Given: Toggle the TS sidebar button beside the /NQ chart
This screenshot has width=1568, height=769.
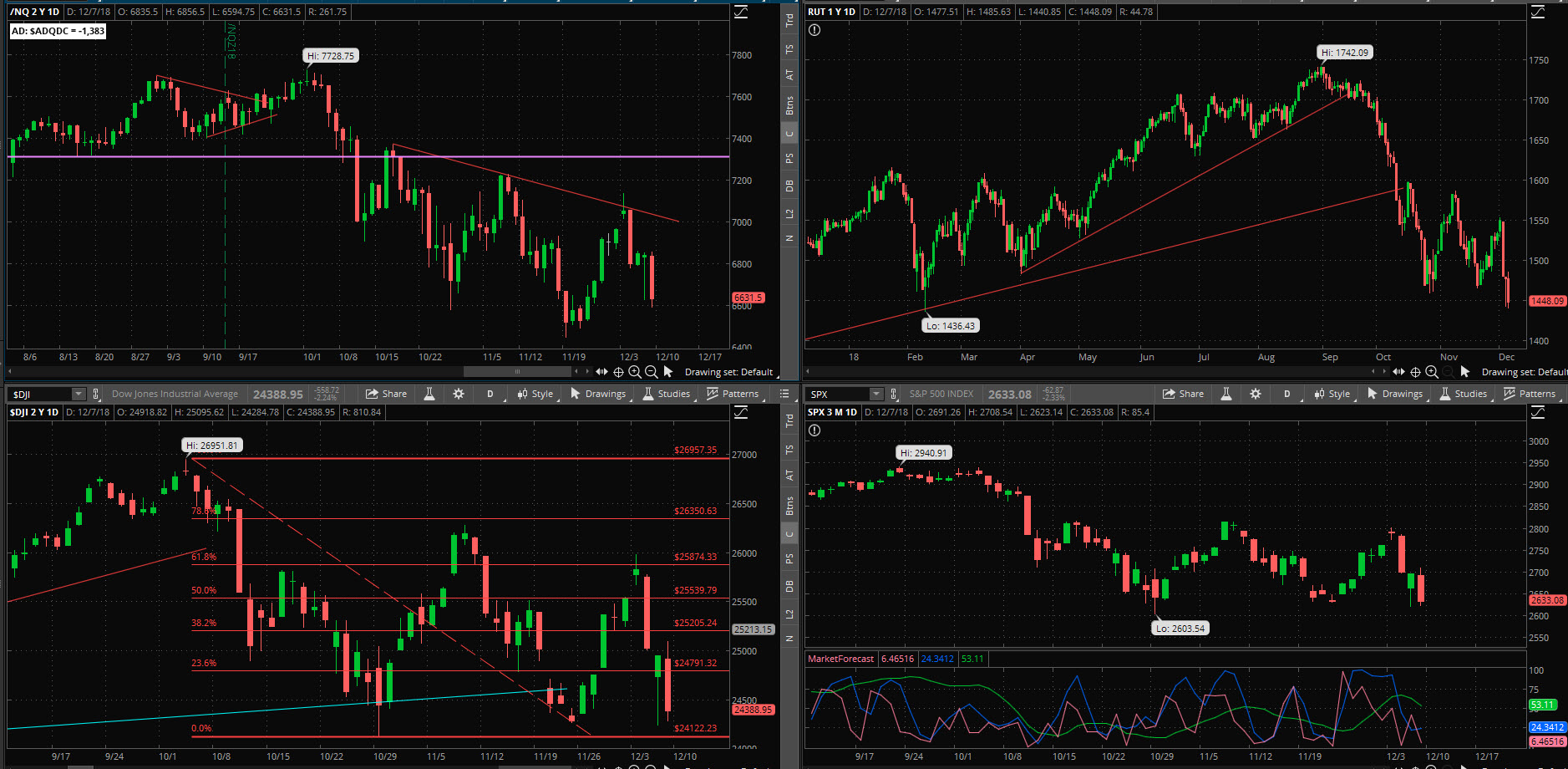Looking at the screenshot, I should coord(789,48).
